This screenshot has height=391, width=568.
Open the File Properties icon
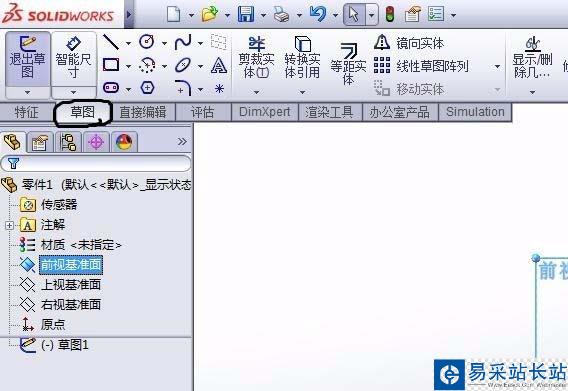[x=413, y=14]
